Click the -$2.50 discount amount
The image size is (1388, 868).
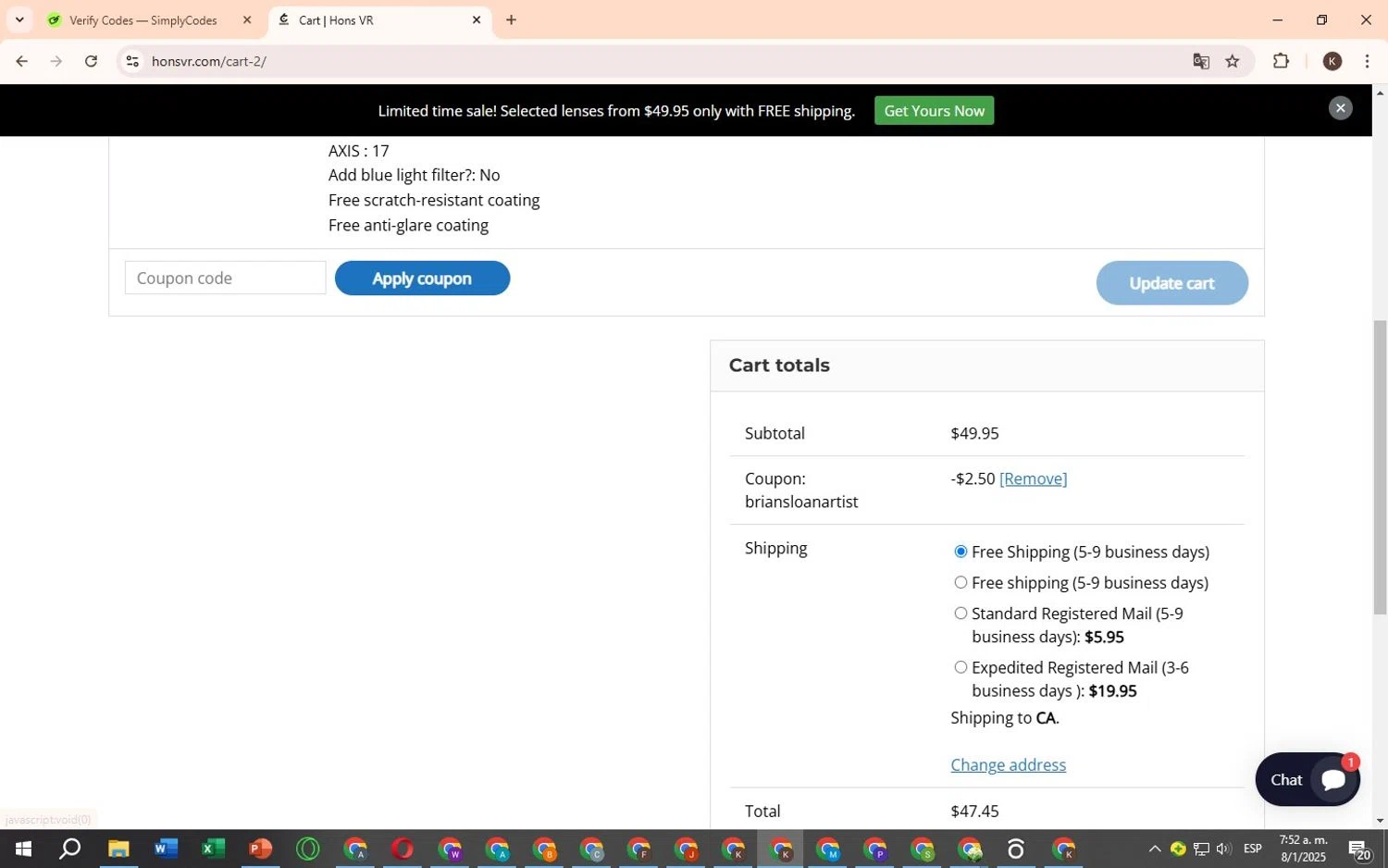(973, 478)
